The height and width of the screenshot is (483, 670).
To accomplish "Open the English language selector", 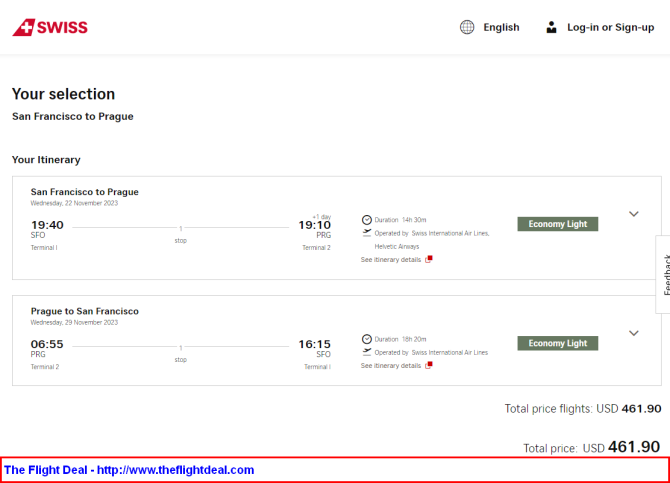I will tap(501, 27).
